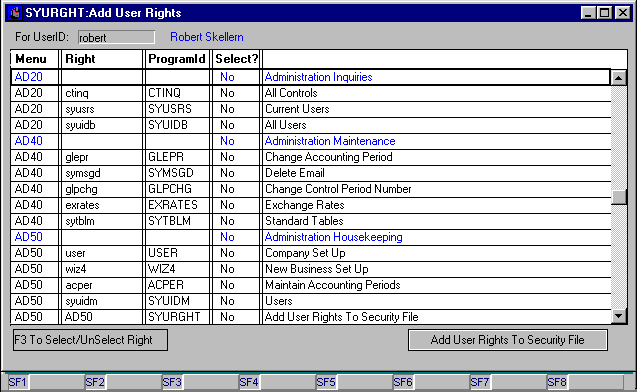Click the SYURGHT program ID cell

177,317
